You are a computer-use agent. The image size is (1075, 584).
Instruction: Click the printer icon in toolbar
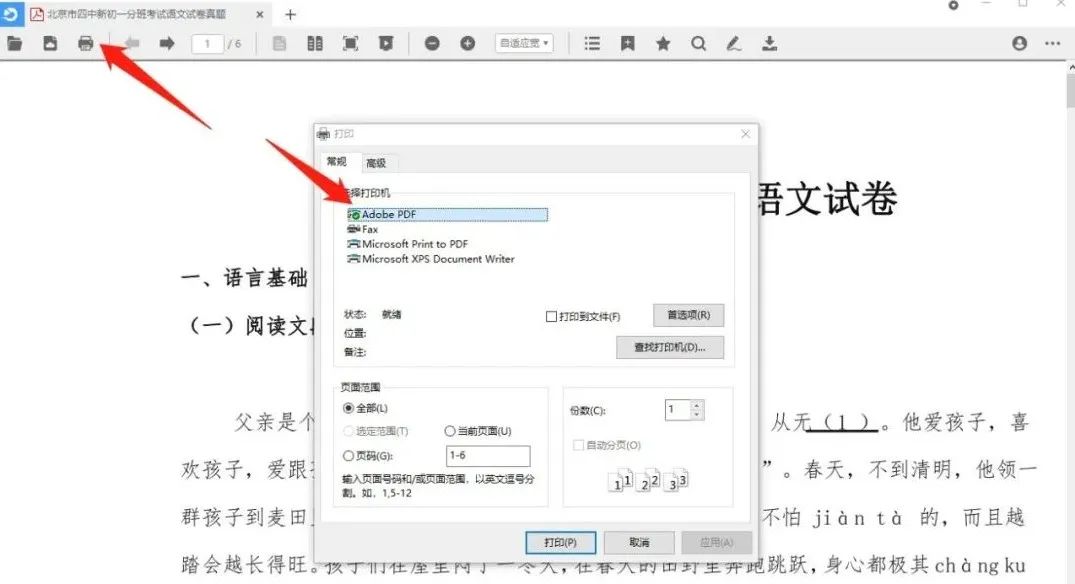(86, 44)
